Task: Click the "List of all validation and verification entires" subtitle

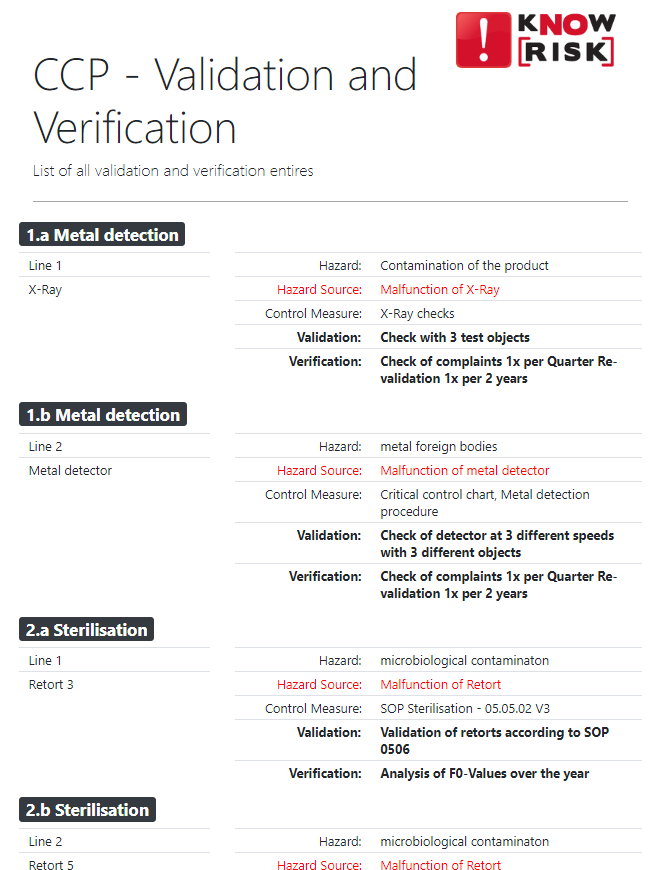Action: (173, 171)
